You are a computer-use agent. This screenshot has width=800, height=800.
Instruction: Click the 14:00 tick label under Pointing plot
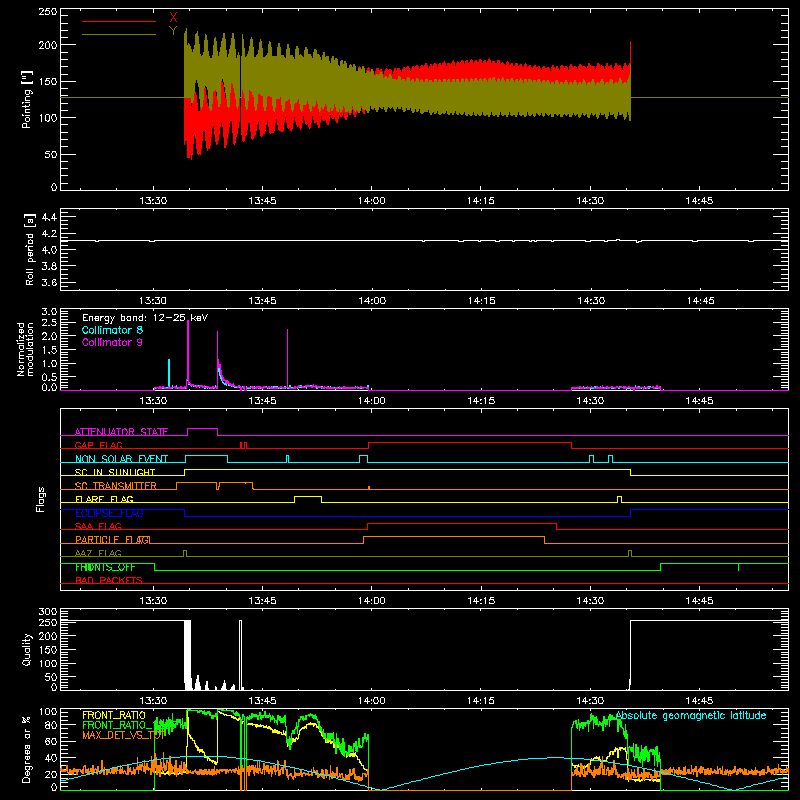[x=371, y=201]
